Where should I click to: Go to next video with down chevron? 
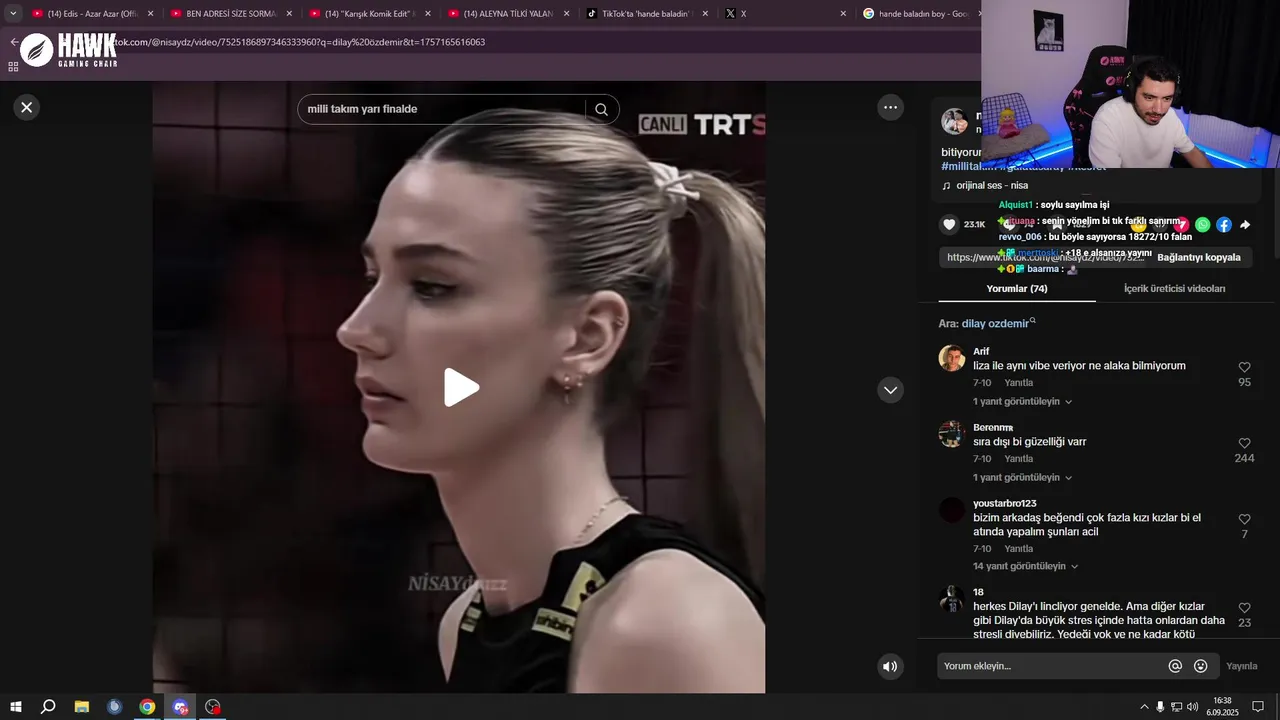[890, 390]
